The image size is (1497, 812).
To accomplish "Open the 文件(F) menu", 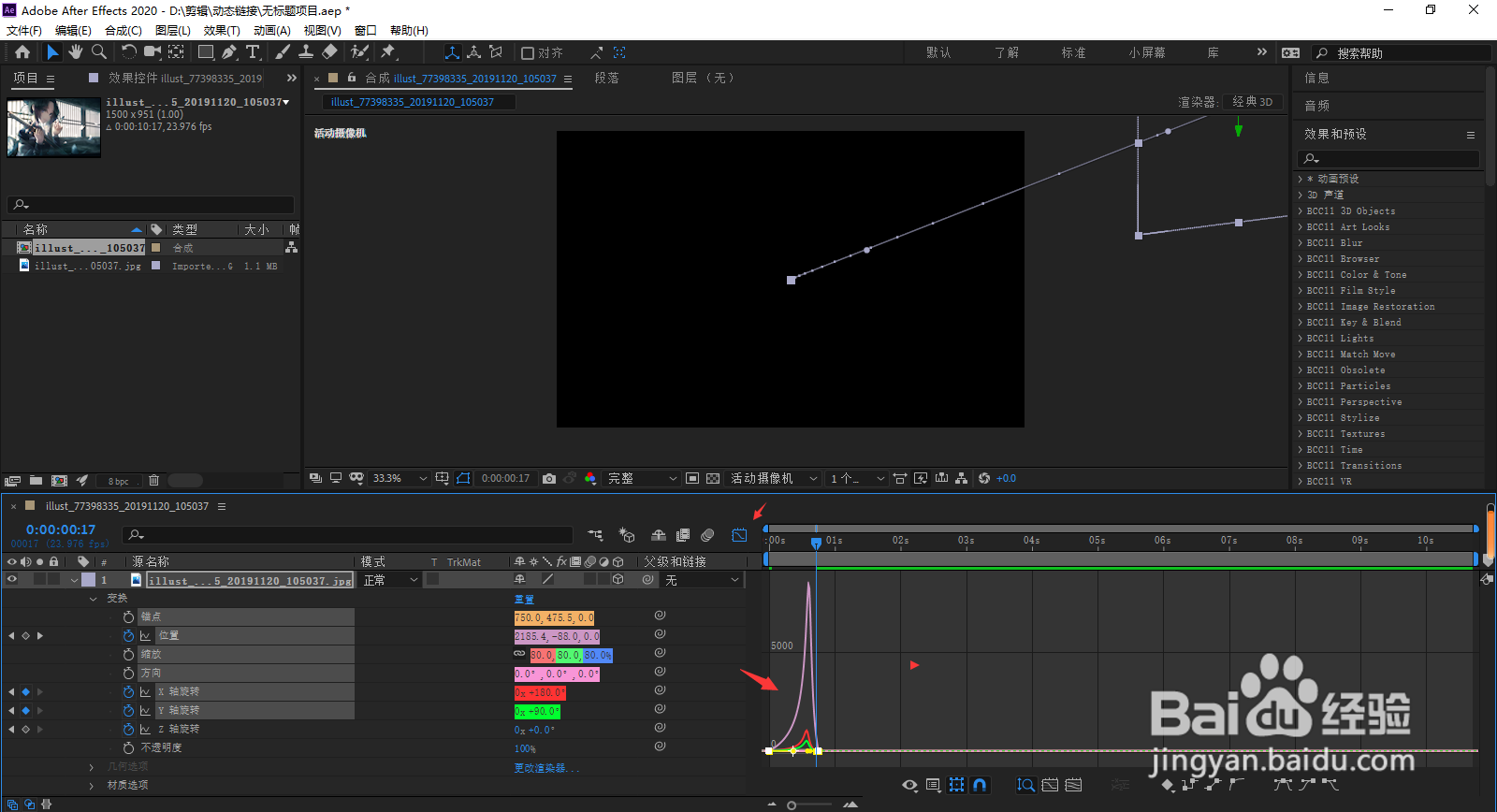I will click(x=24, y=31).
